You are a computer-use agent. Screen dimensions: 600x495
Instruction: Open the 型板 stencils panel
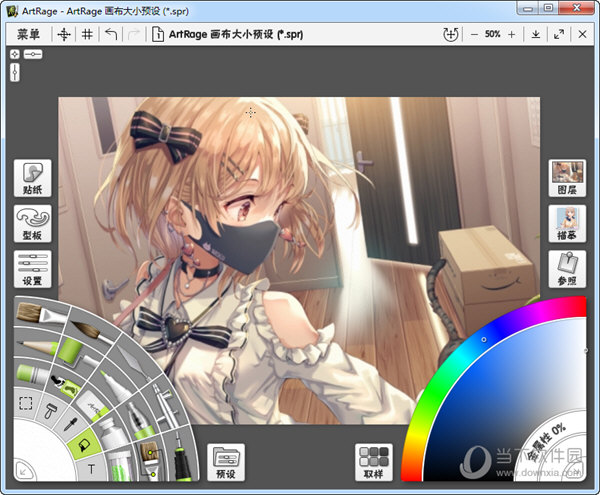click(33, 224)
